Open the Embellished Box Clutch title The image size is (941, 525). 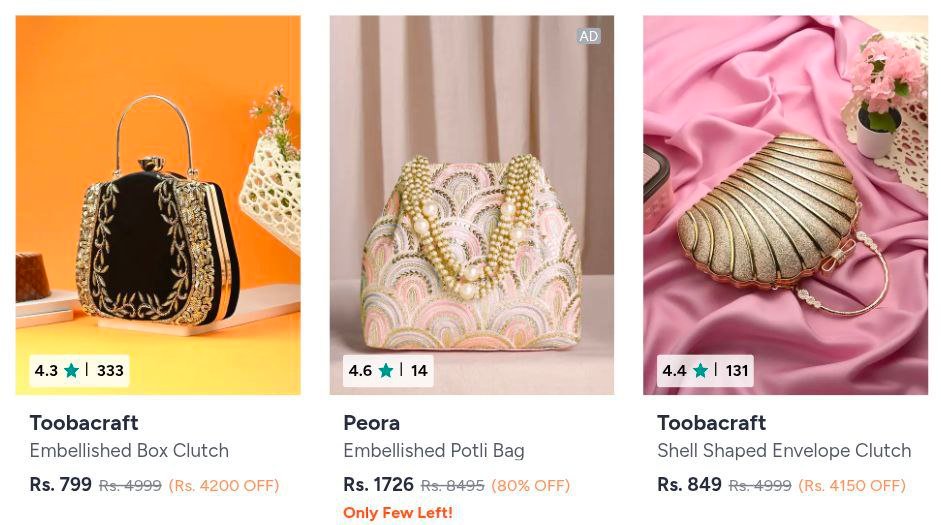129,451
